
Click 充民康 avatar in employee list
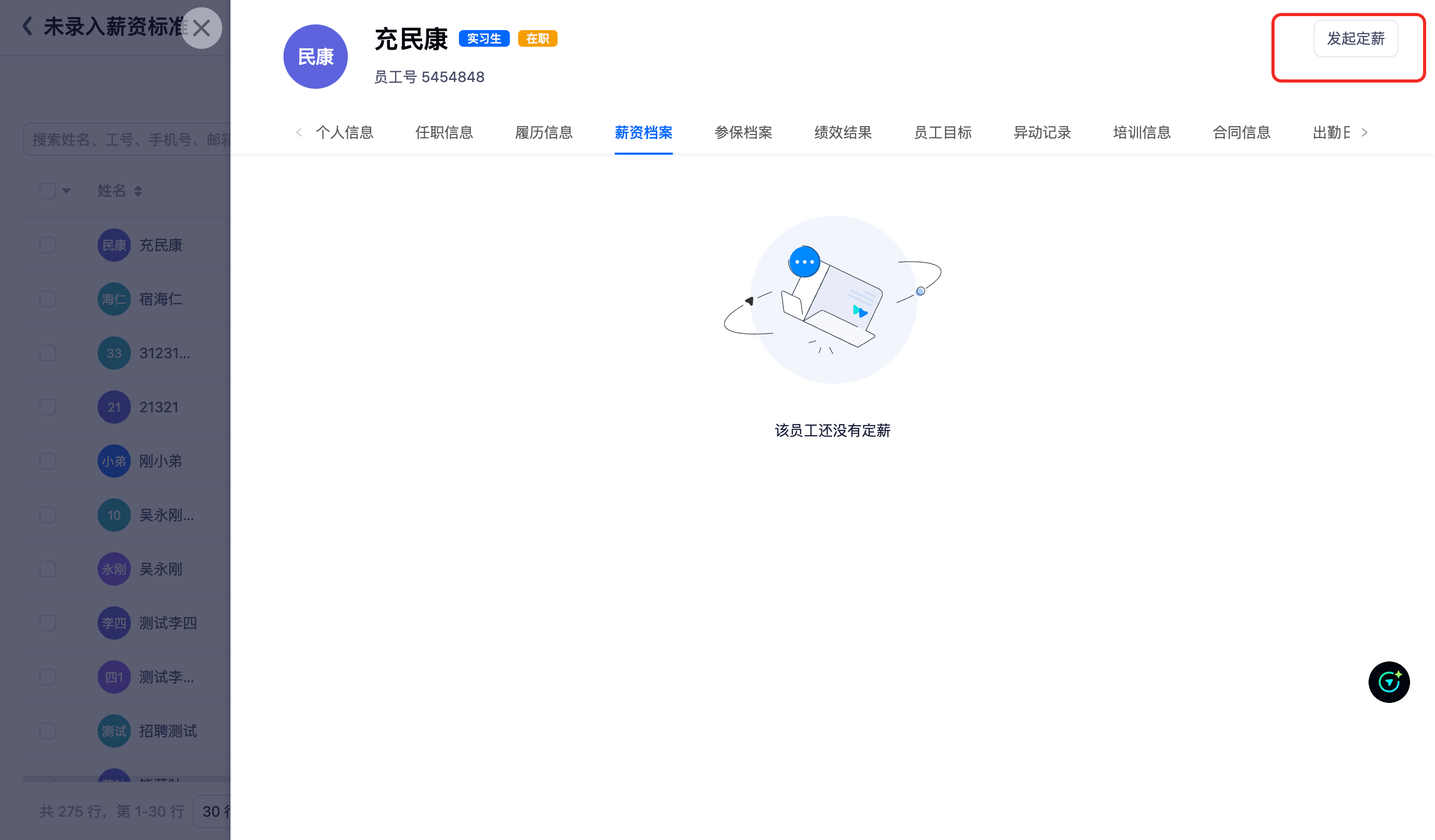tap(114, 245)
